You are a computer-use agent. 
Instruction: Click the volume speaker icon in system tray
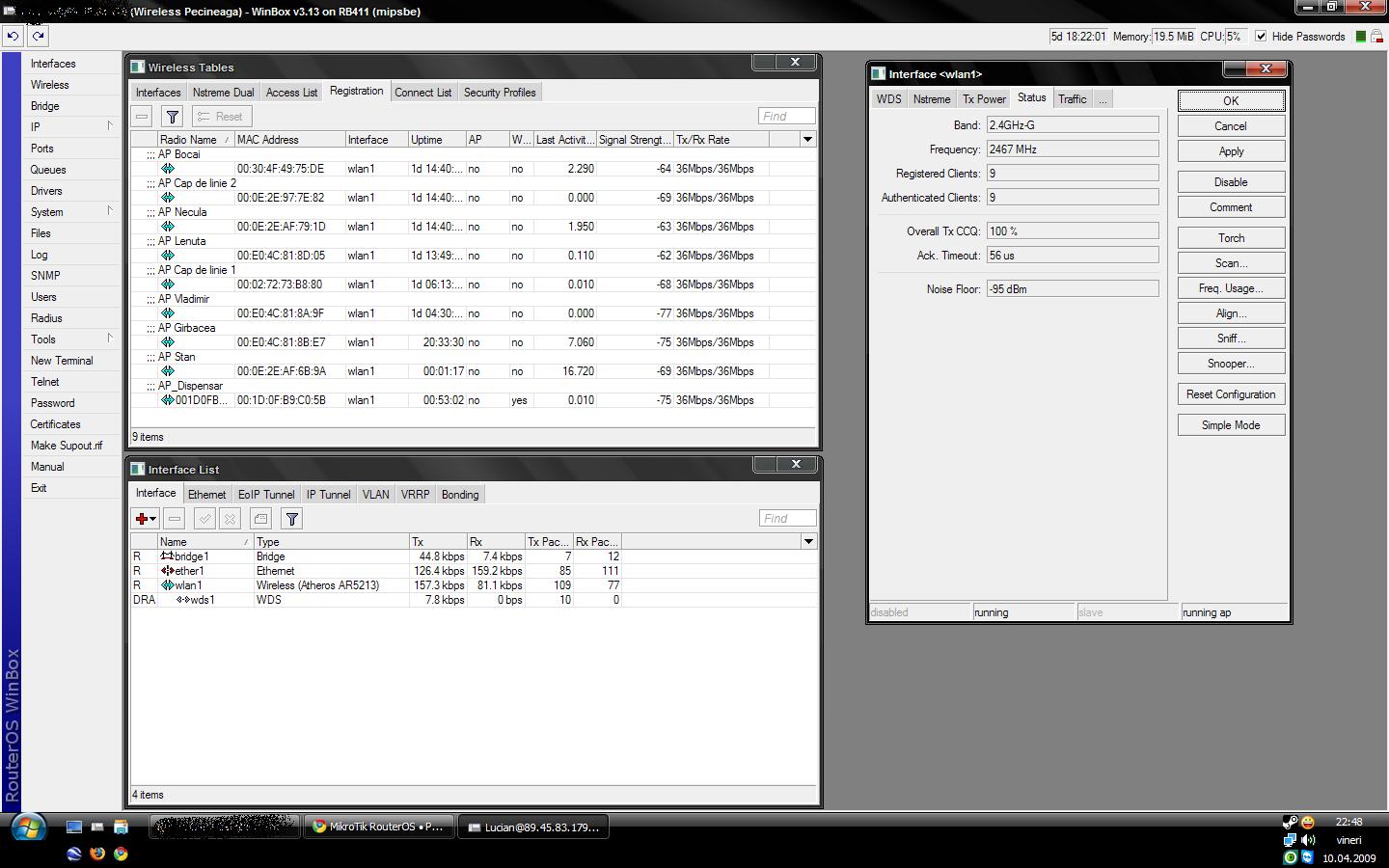1308,840
